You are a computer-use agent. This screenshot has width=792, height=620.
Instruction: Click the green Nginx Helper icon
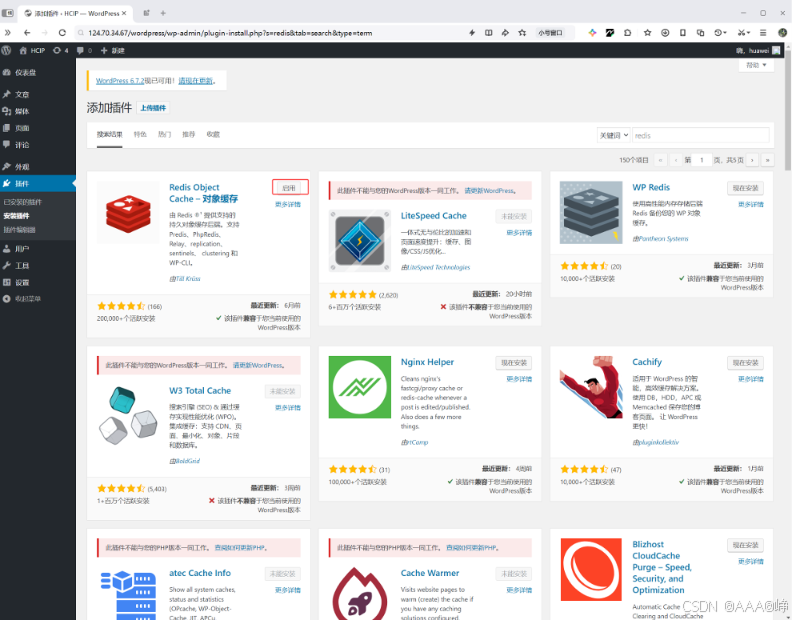[360, 388]
